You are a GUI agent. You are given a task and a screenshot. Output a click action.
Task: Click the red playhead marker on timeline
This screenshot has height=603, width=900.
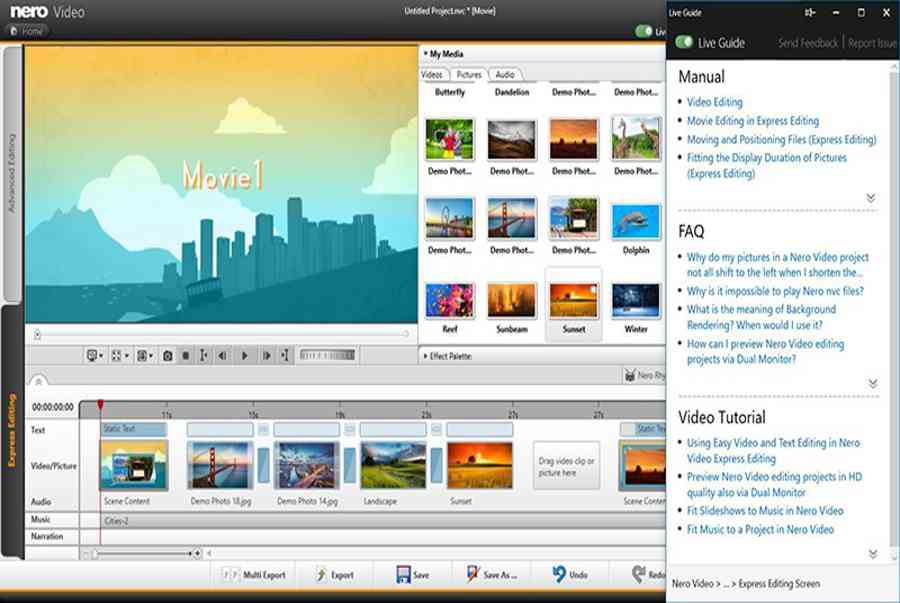(x=100, y=405)
